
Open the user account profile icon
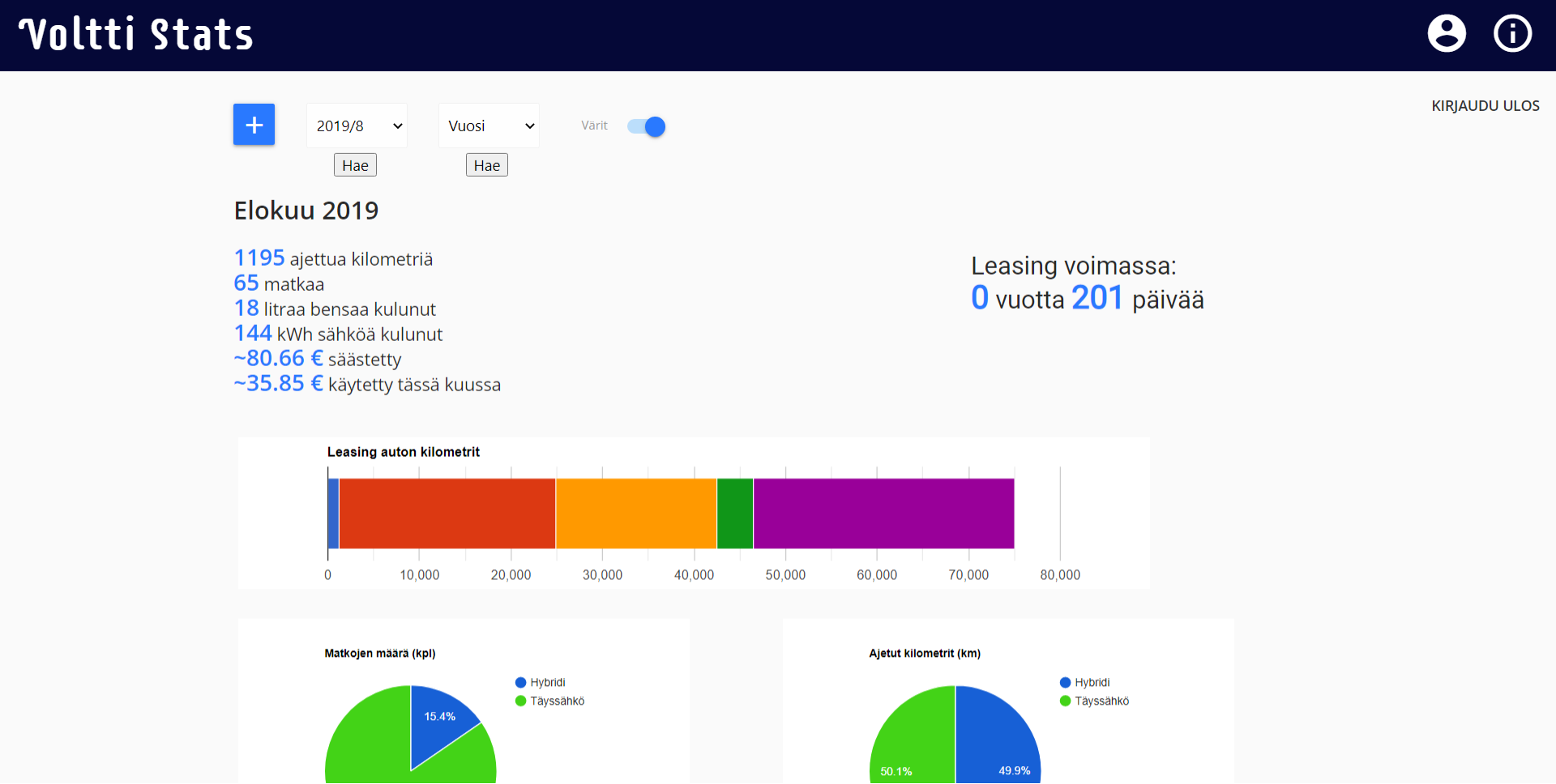(x=1447, y=34)
